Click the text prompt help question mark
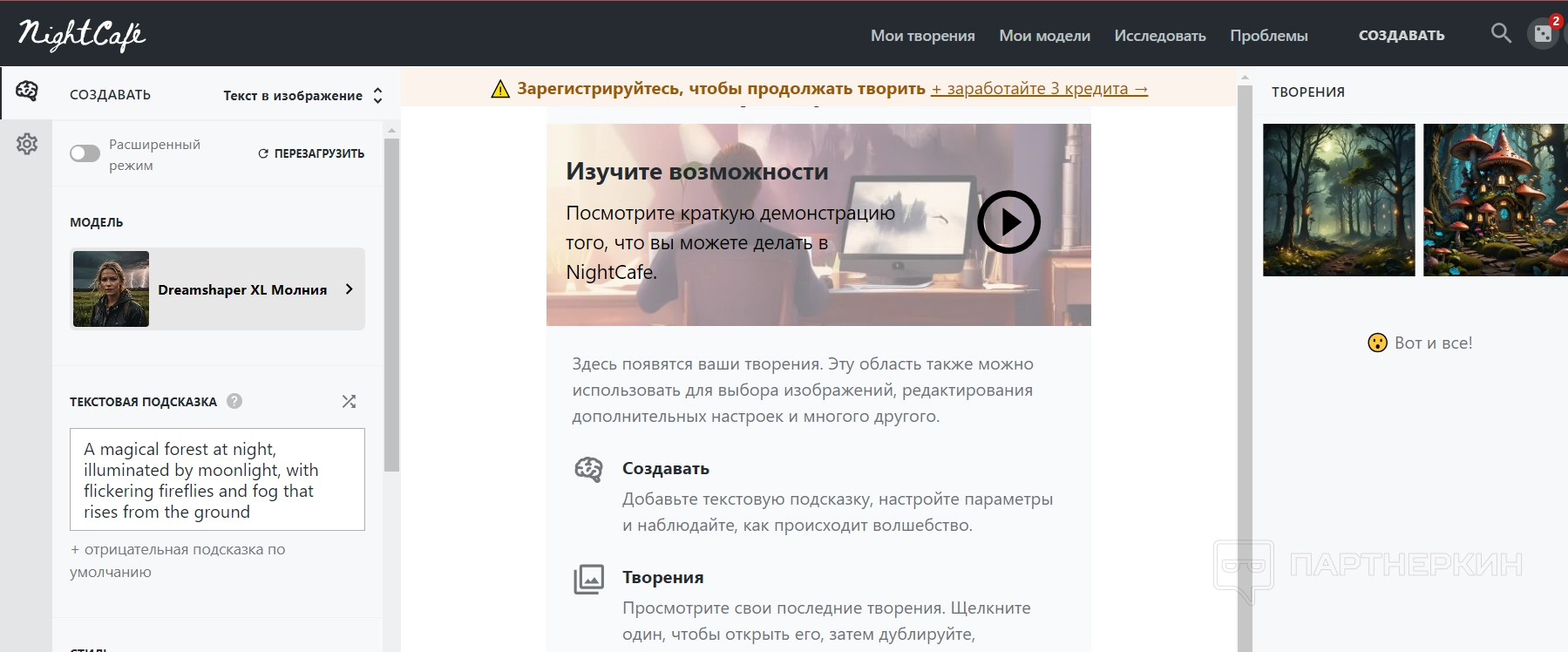The width and height of the screenshot is (1568, 652). tap(234, 401)
